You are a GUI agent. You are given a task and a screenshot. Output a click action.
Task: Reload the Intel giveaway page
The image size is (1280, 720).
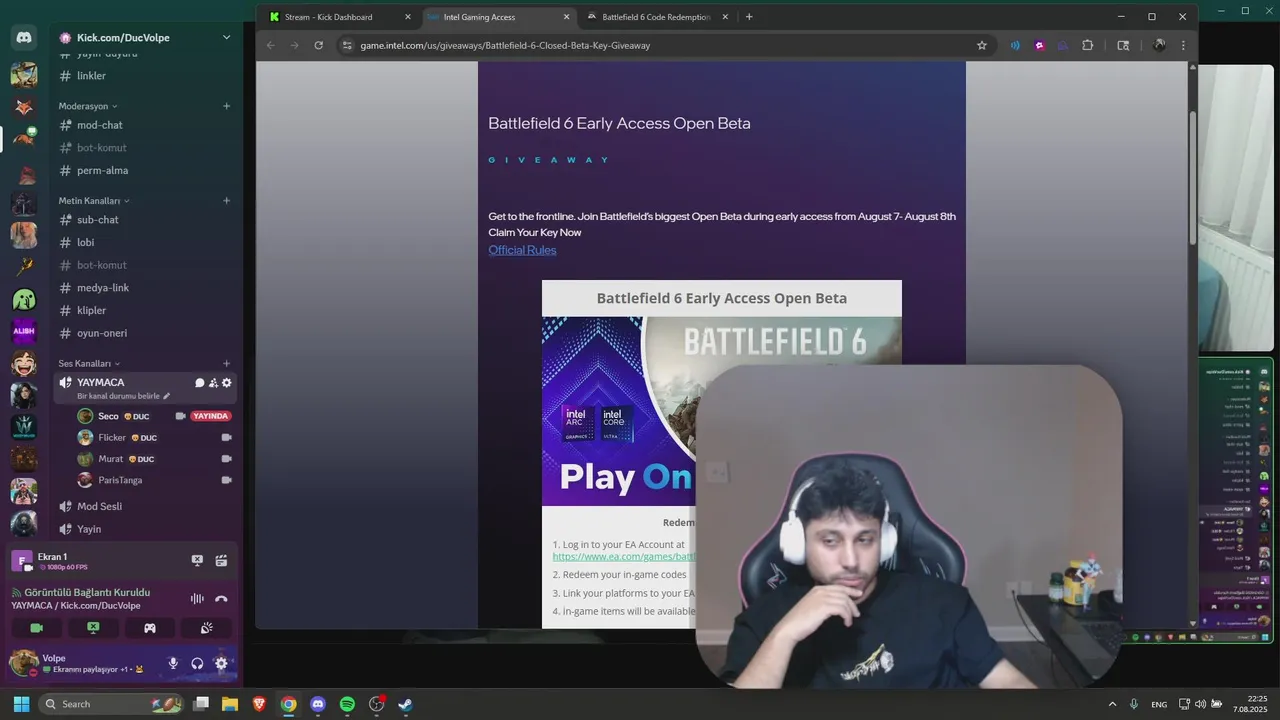(318, 45)
